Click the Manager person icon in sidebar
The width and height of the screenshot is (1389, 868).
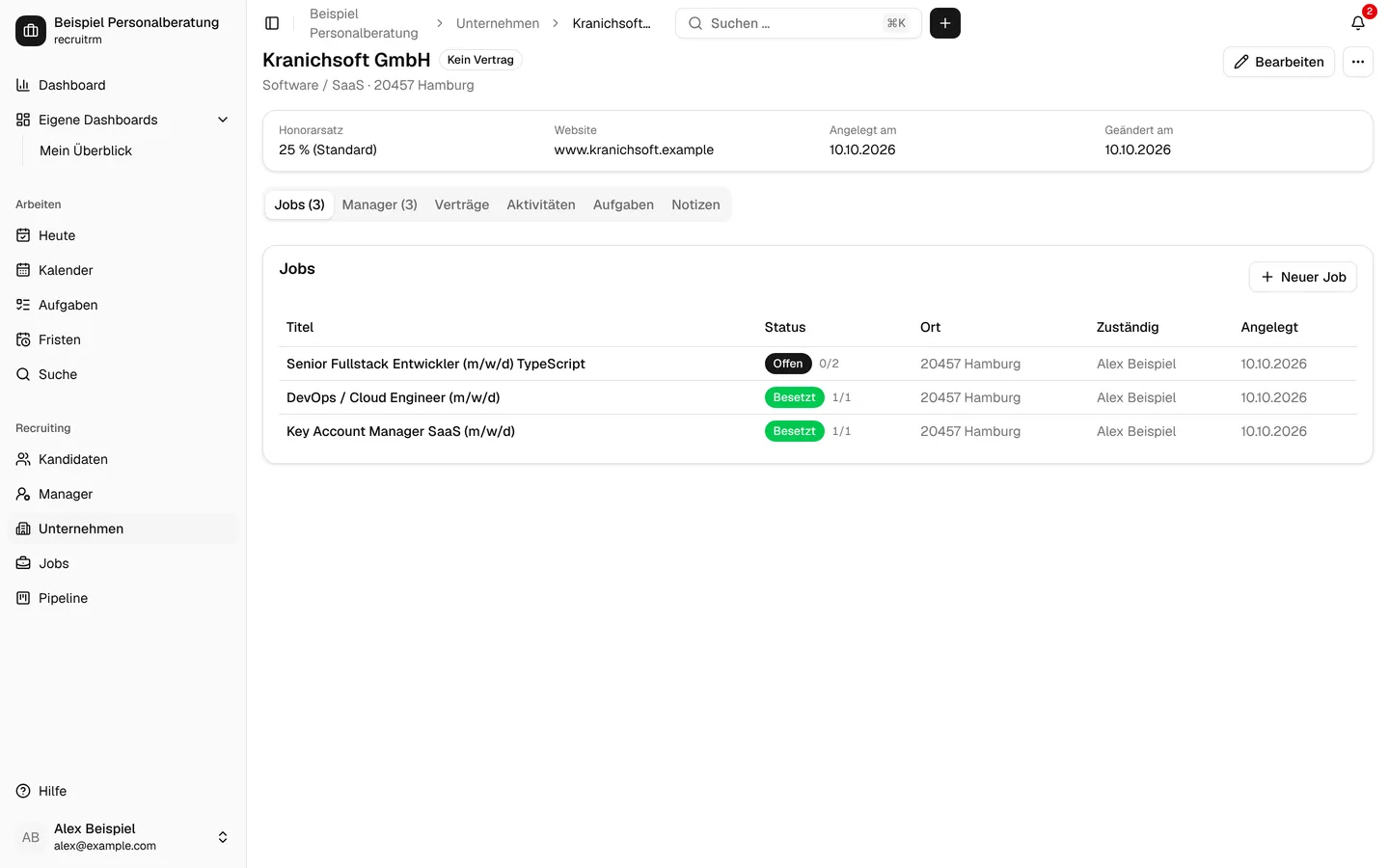coord(23,494)
